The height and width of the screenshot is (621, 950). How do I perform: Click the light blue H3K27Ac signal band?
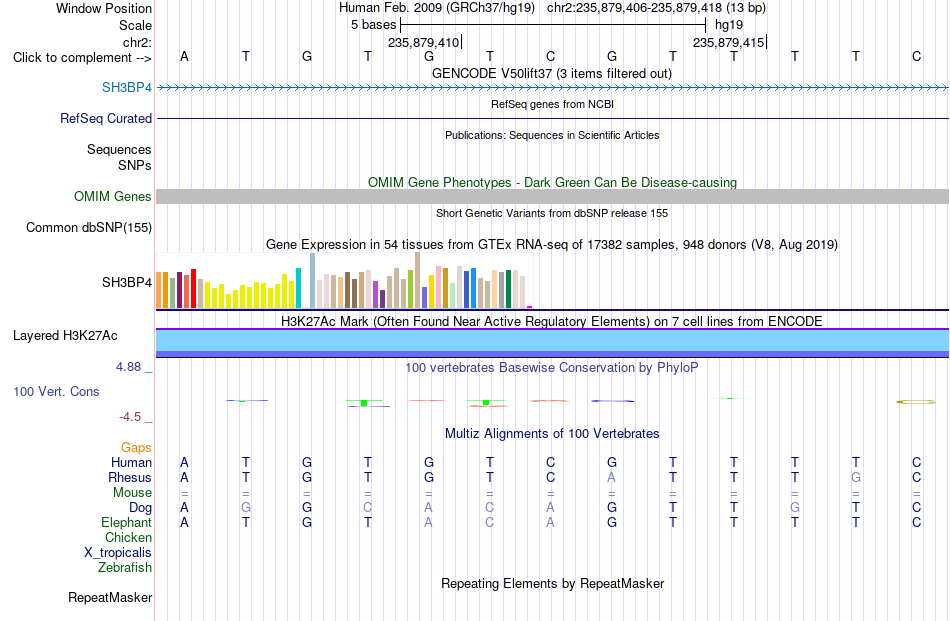click(552, 340)
